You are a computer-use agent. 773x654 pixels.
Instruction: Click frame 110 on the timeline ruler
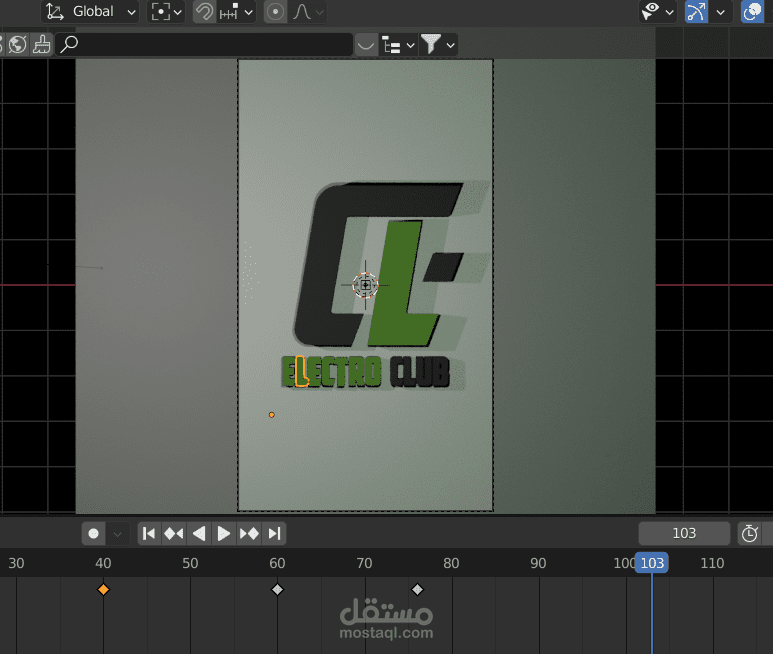pos(712,563)
